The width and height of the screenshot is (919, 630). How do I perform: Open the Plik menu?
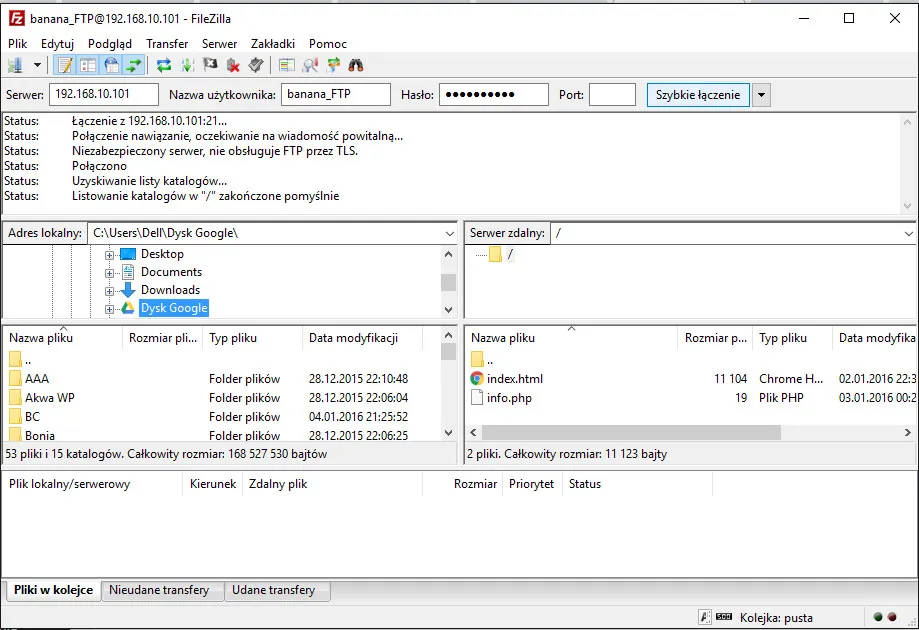(18, 44)
